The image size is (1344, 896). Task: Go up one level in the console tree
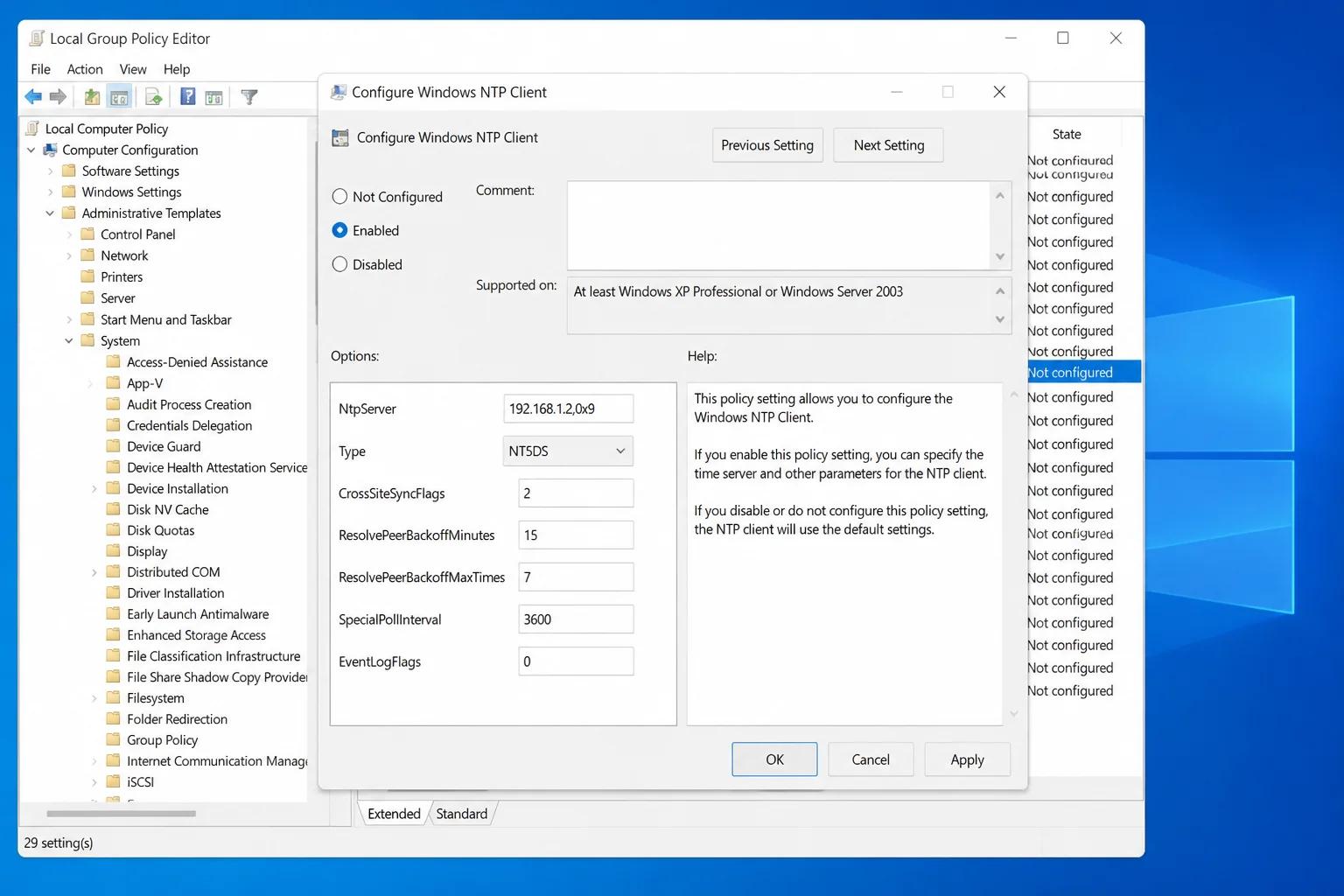click(x=92, y=97)
